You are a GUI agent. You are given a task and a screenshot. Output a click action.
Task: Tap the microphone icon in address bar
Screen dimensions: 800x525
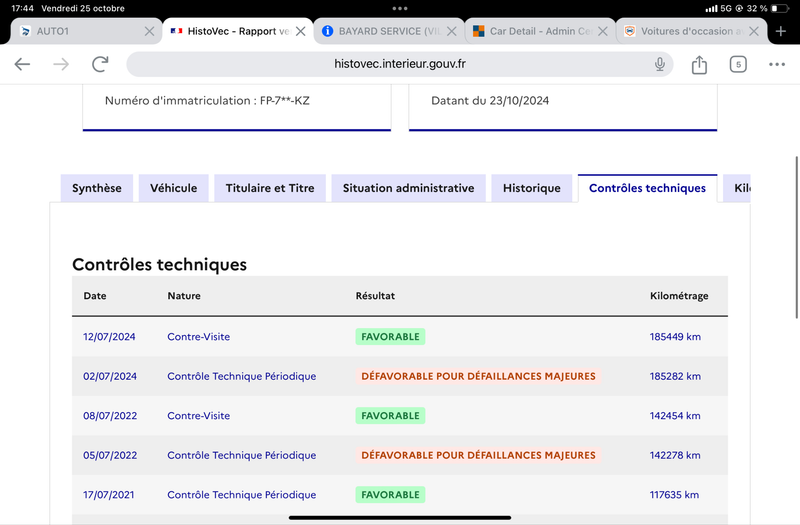(x=660, y=64)
